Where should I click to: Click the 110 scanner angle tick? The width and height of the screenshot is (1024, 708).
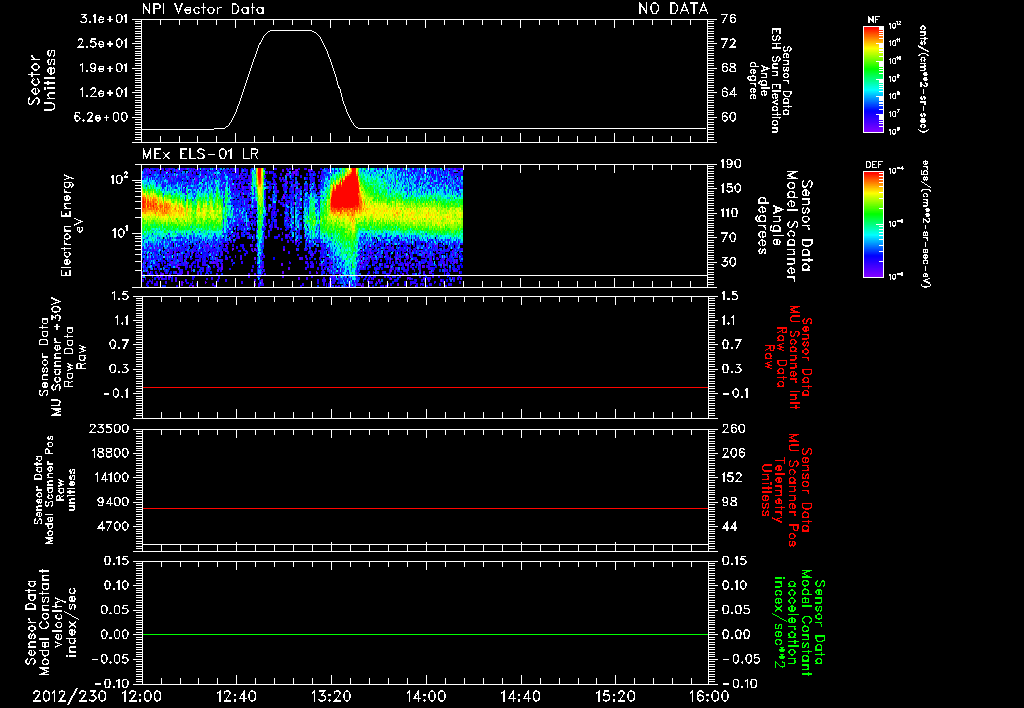[x=731, y=213]
